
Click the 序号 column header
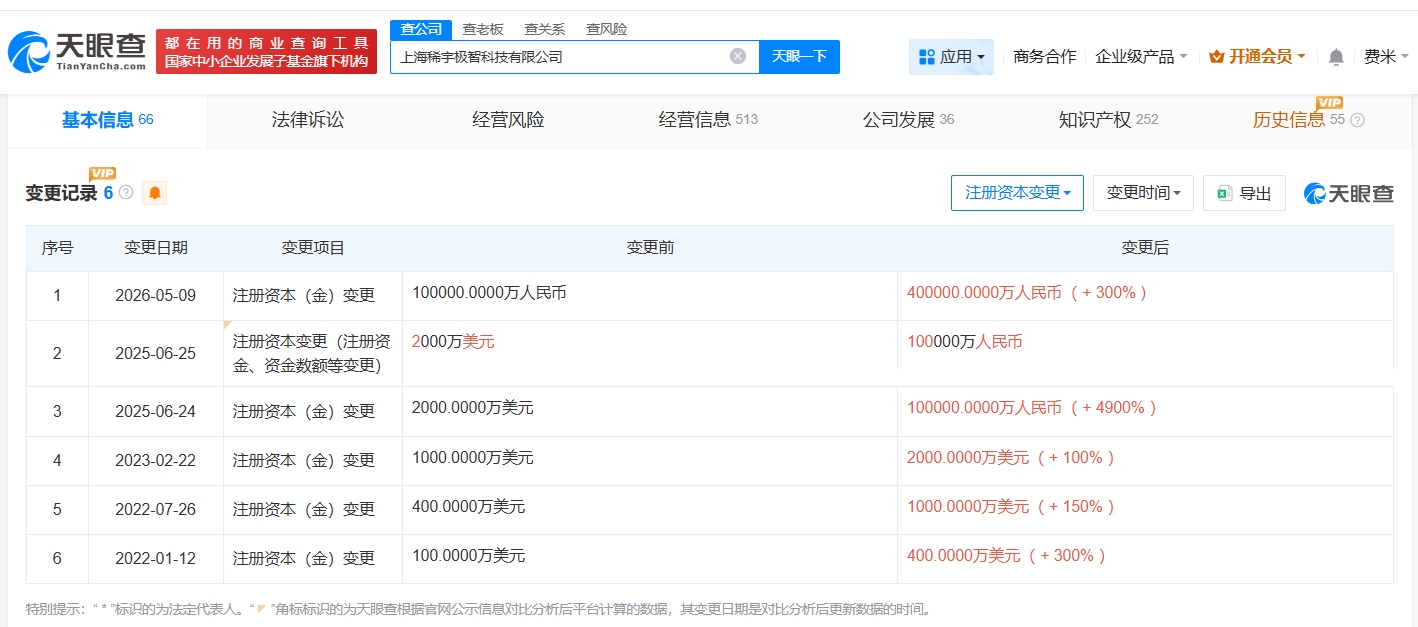(x=57, y=248)
